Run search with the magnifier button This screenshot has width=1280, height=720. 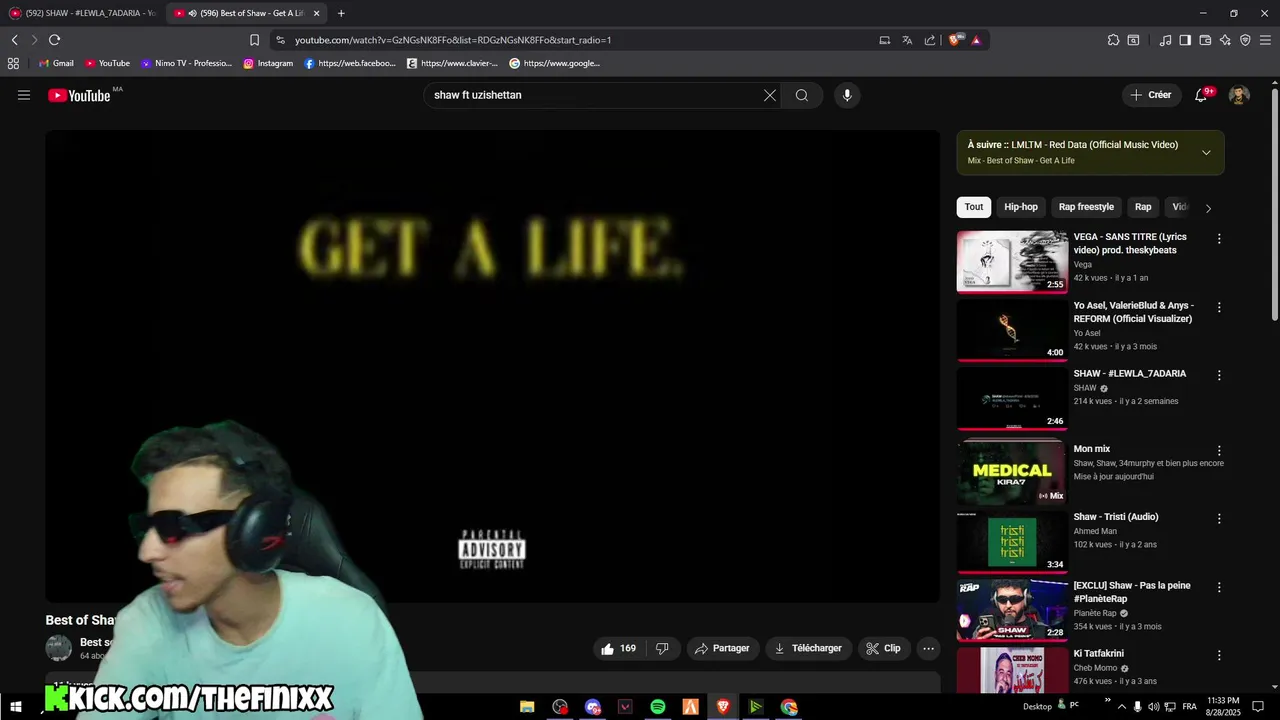(802, 95)
